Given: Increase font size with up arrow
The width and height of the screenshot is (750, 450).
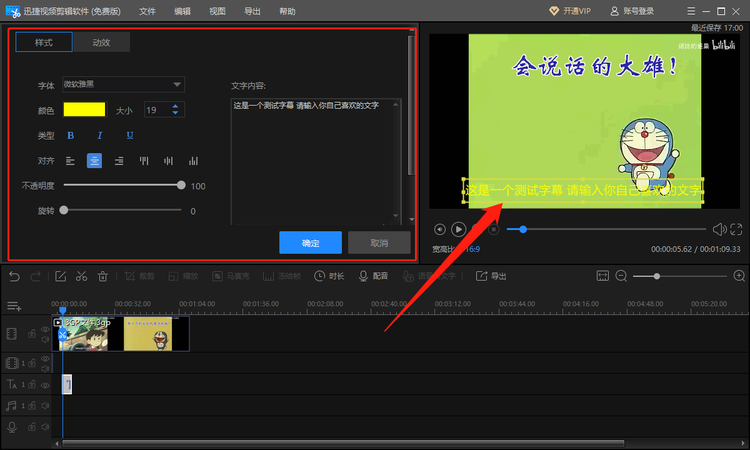Looking at the screenshot, I should click(x=176, y=107).
